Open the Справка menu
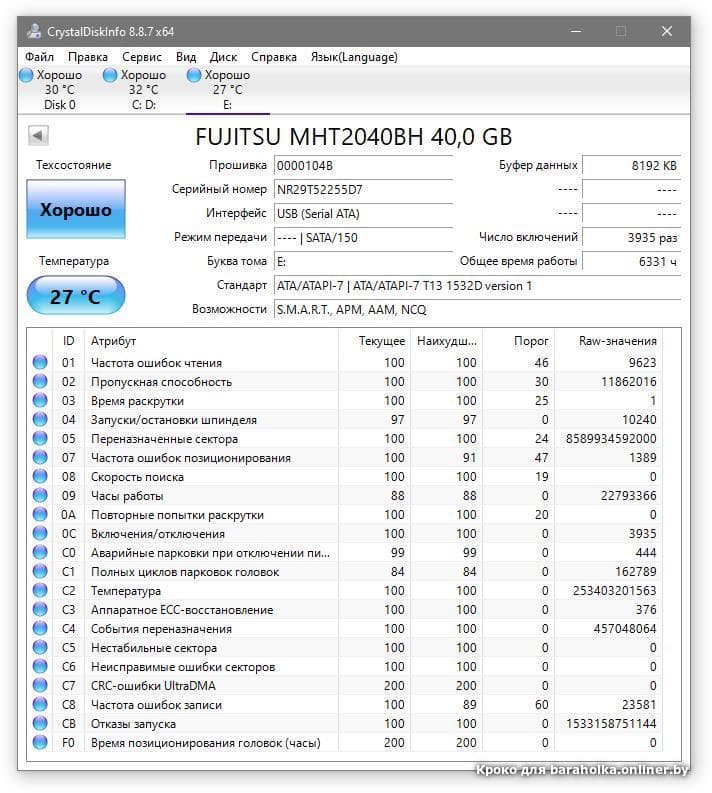This screenshot has width=712, height=793. click(274, 57)
